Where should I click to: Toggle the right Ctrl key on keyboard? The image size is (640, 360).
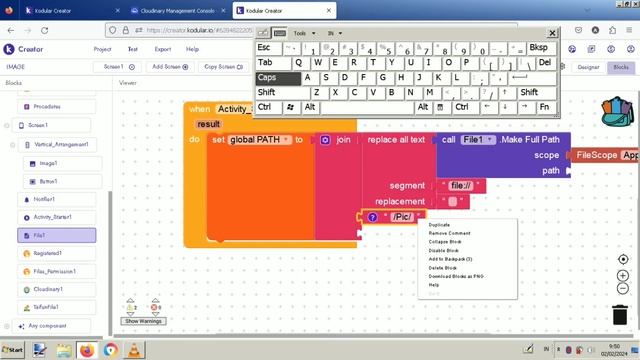[x=465, y=107]
